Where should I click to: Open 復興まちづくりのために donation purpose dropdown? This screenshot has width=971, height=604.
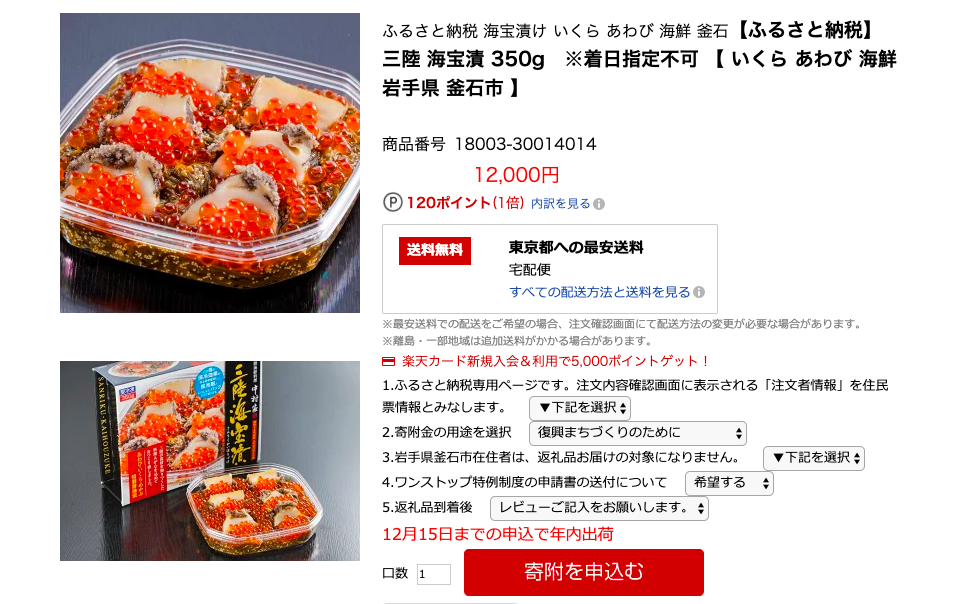pos(638,433)
